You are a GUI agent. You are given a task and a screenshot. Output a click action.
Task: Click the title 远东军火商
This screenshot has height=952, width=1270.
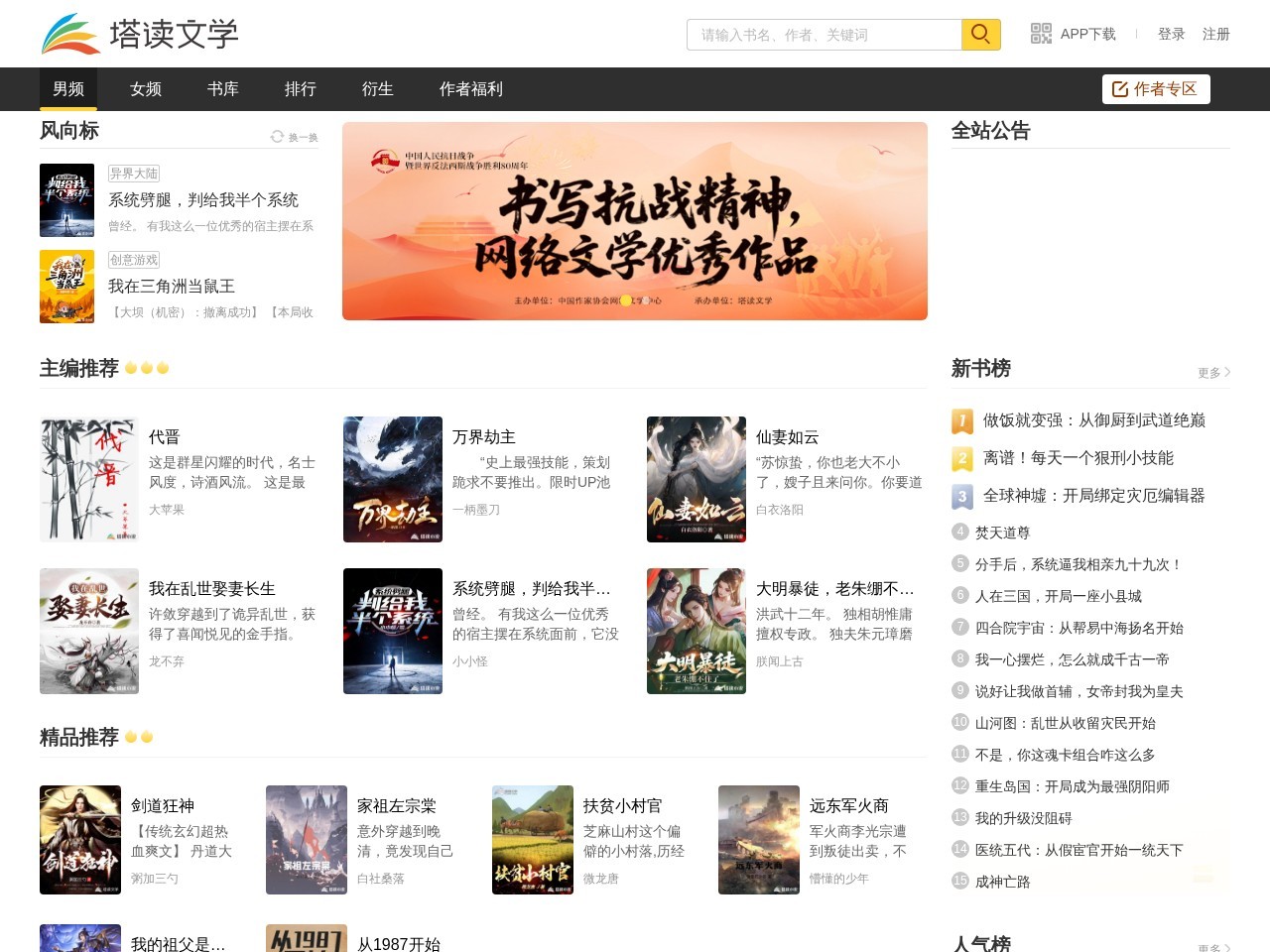(x=849, y=806)
